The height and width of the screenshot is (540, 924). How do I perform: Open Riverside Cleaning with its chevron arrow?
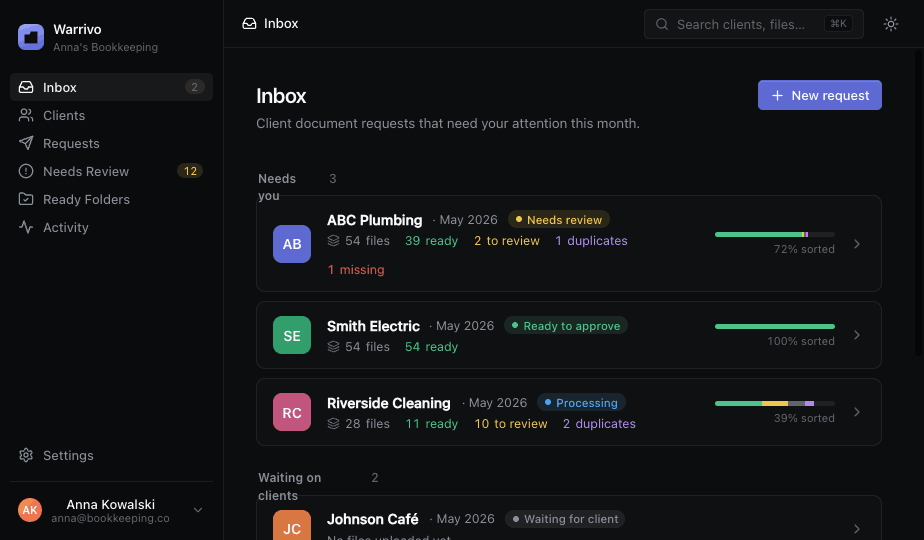click(857, 412)
